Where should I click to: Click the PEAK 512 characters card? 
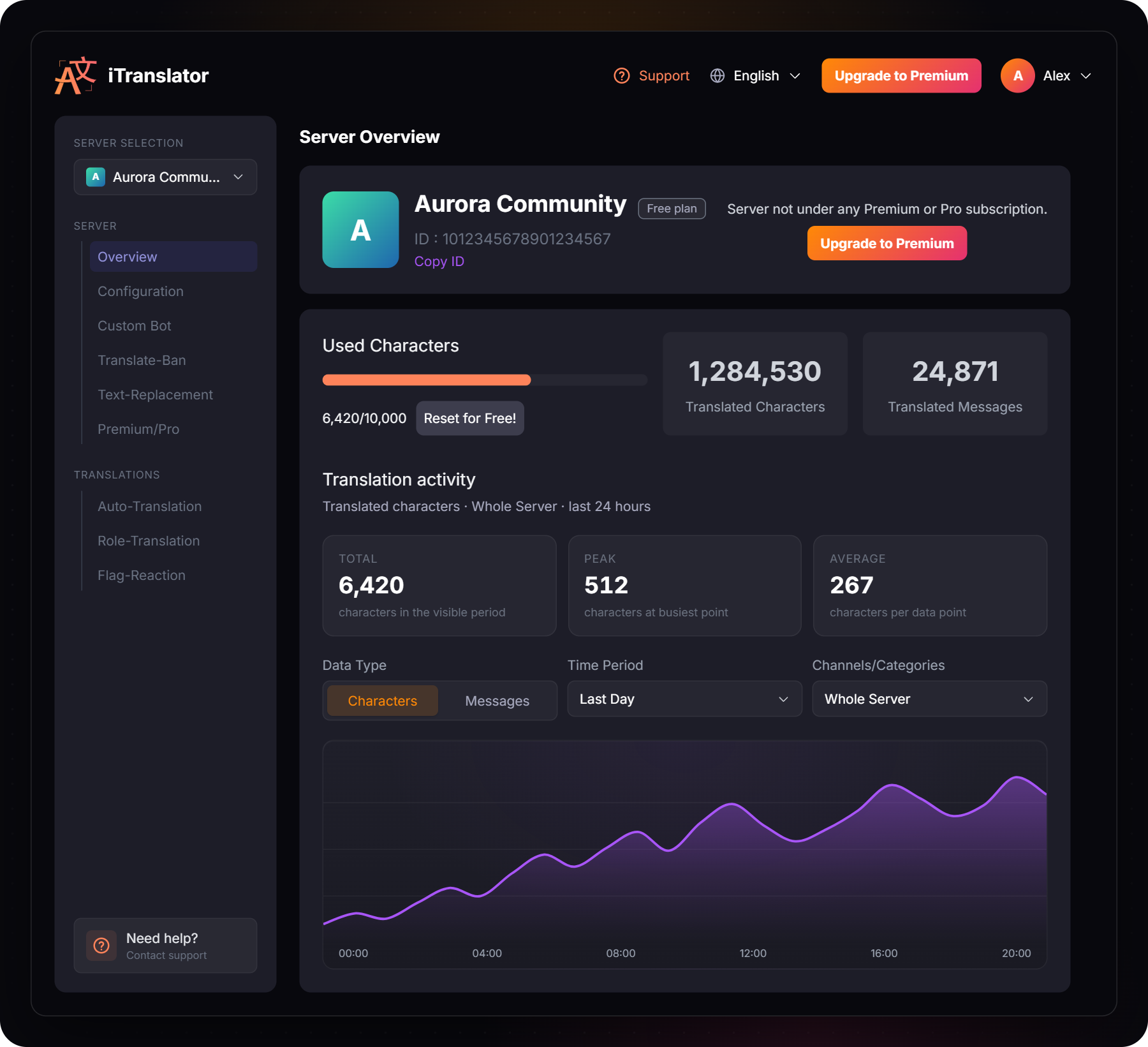(x=684, y=585)
